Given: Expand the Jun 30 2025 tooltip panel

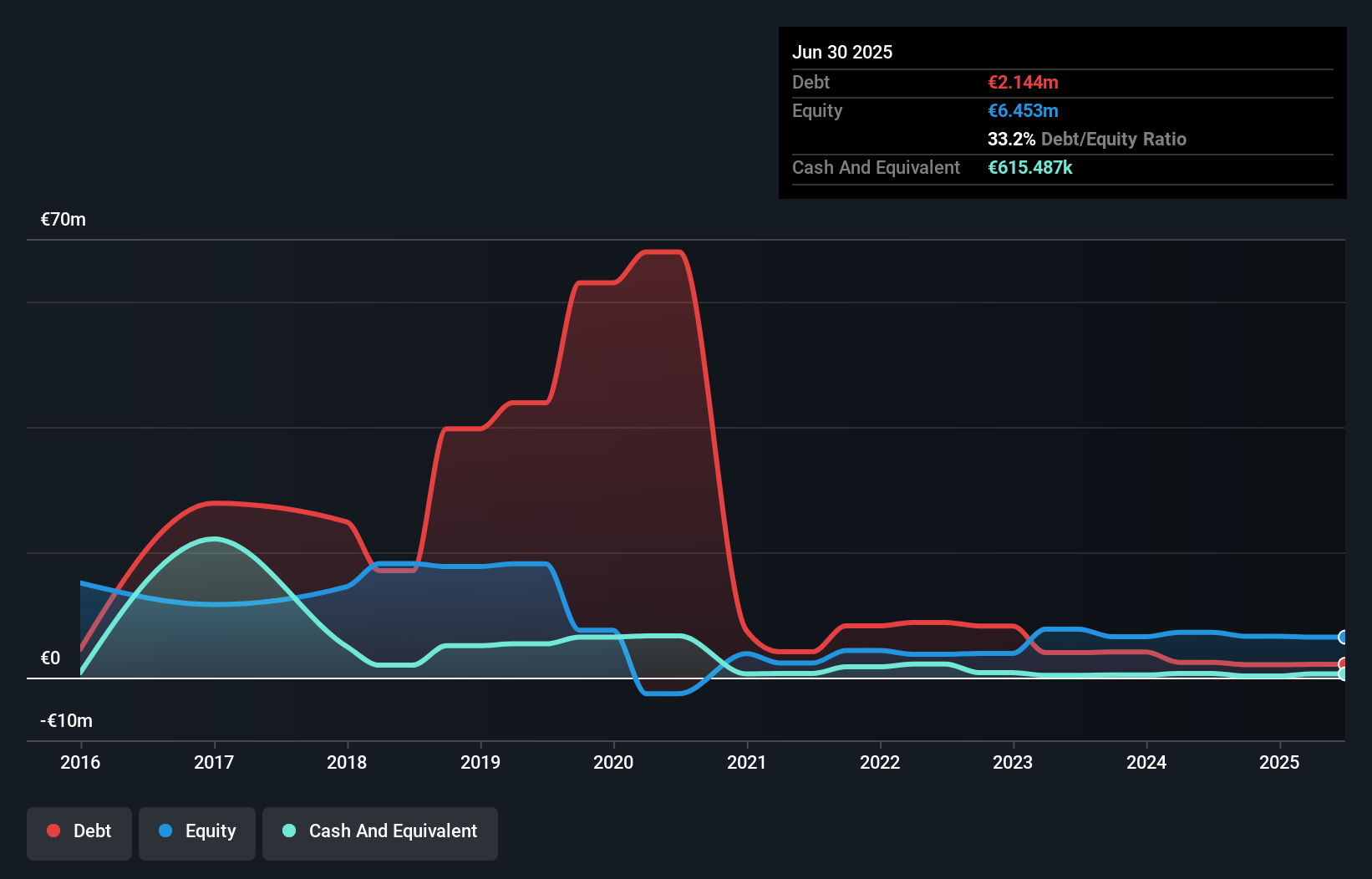Looking at the screenshot, I should 843,52.
